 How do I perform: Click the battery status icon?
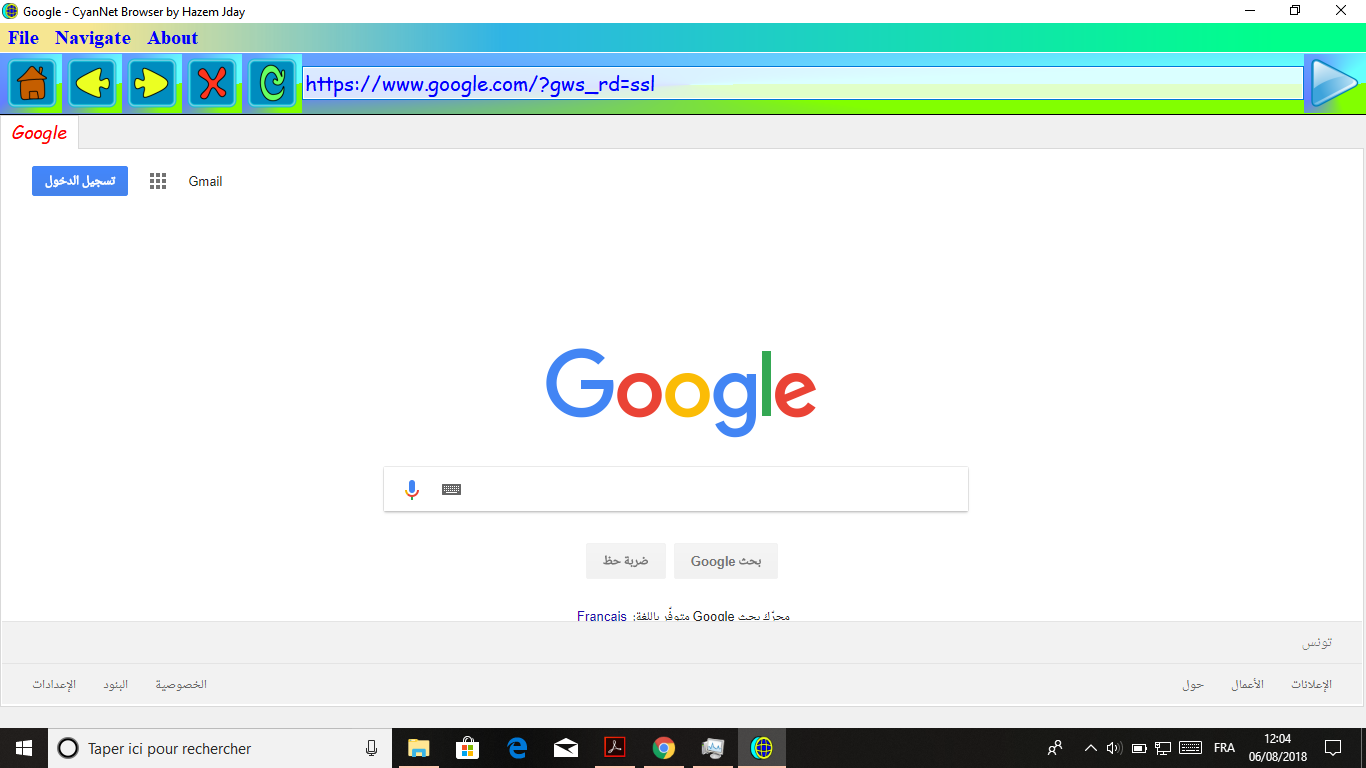[1139, 748]
